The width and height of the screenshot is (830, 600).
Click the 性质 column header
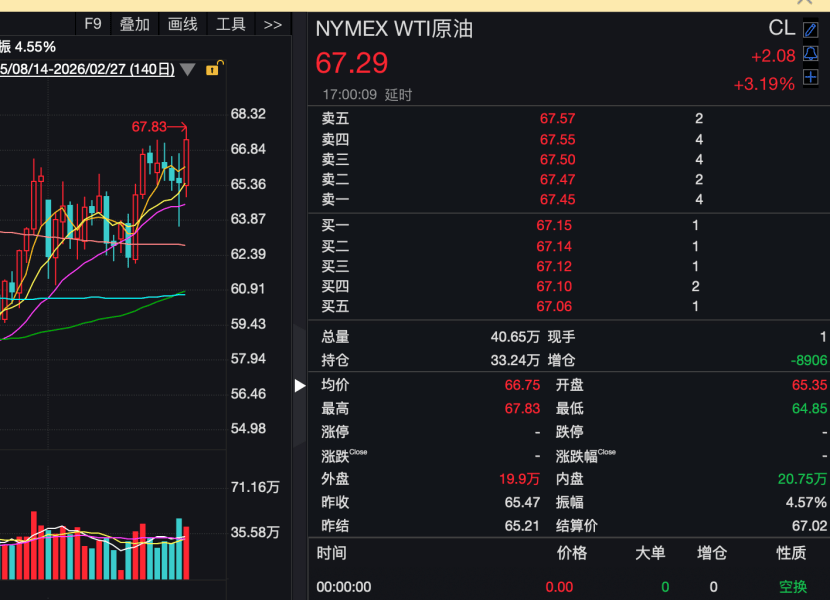(791, 553)
